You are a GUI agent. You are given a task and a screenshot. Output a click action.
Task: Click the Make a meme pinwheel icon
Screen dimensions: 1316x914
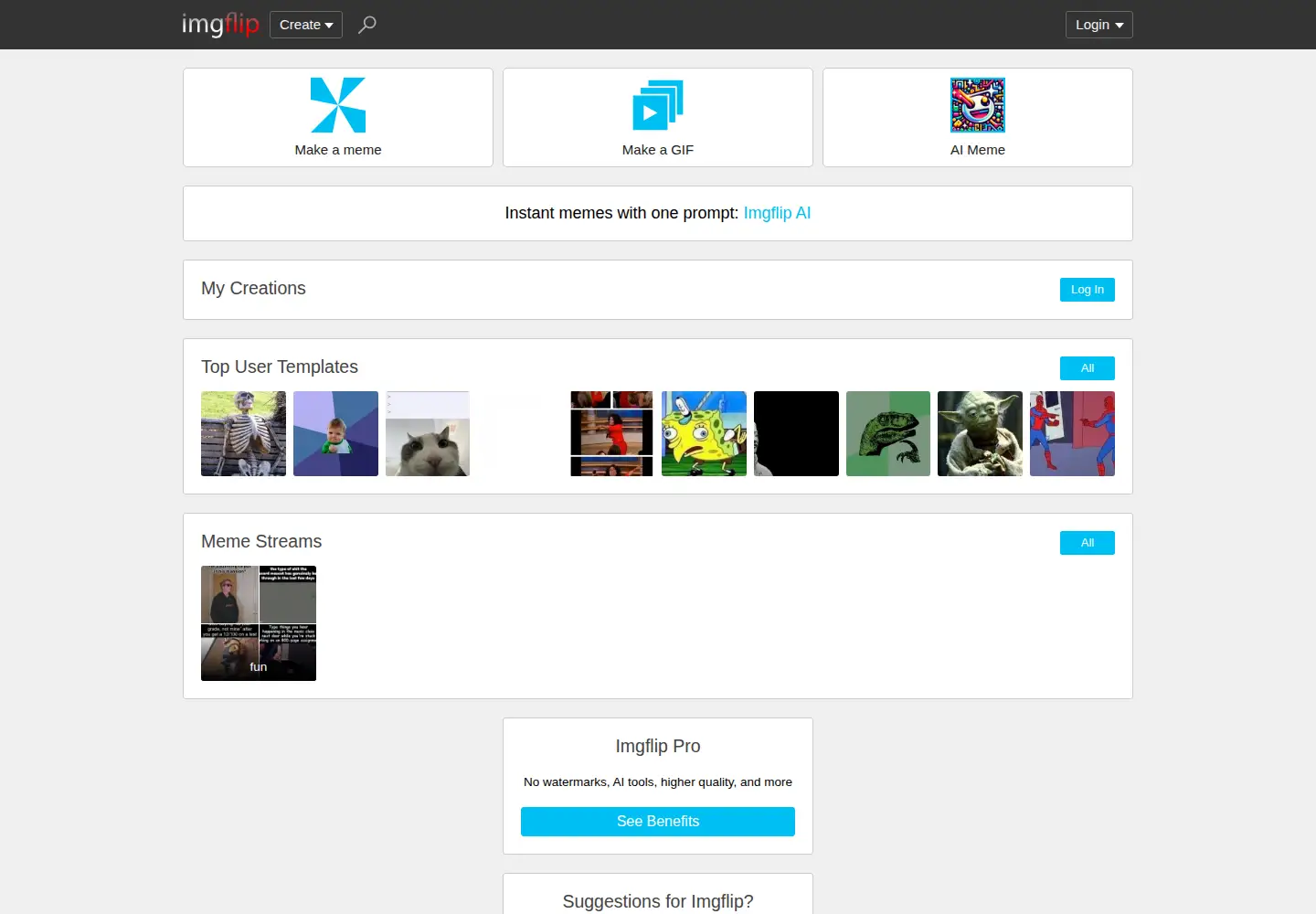[338, 105]
